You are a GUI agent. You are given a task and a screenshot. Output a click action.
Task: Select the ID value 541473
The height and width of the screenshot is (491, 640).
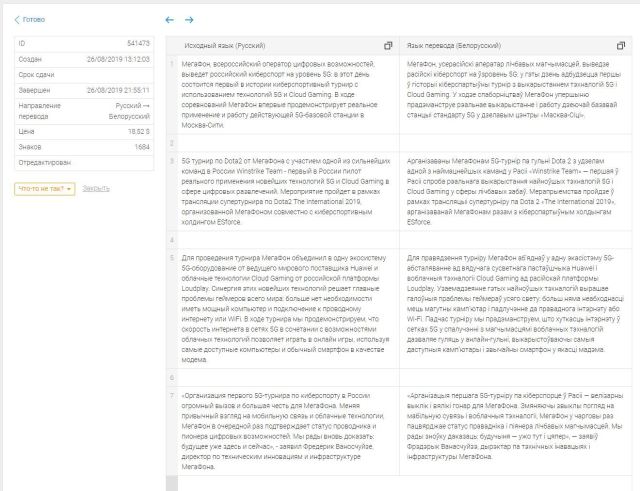pyautogui.click(x=138, y=43)
